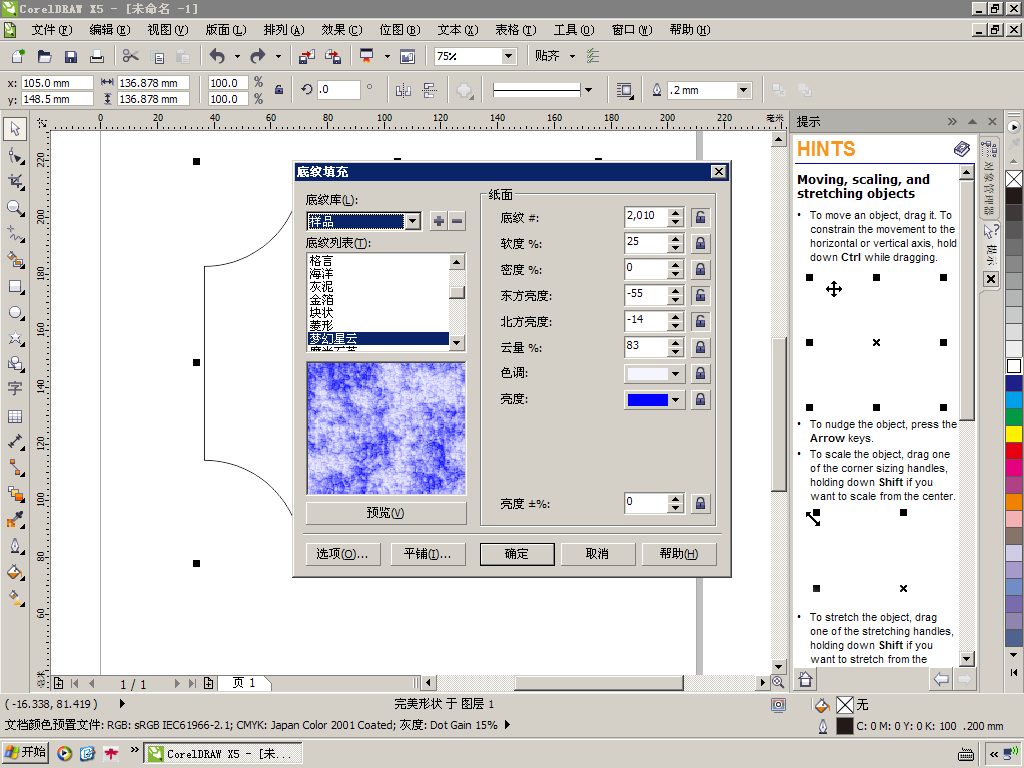Expand the undo history arrow
1024x768 pixels.
tap(237, 56)
